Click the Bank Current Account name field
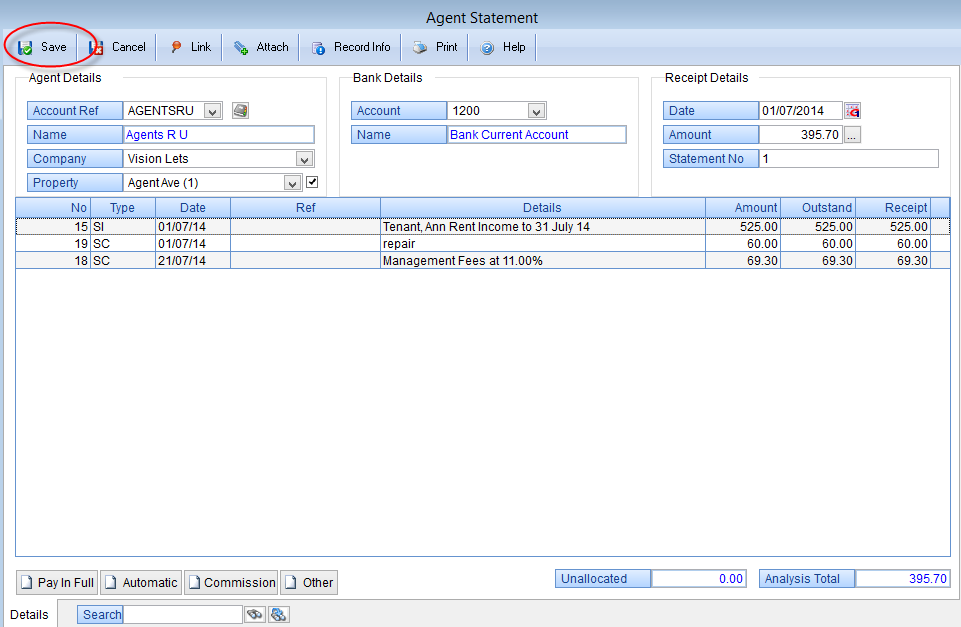 (x=537, y=135)
